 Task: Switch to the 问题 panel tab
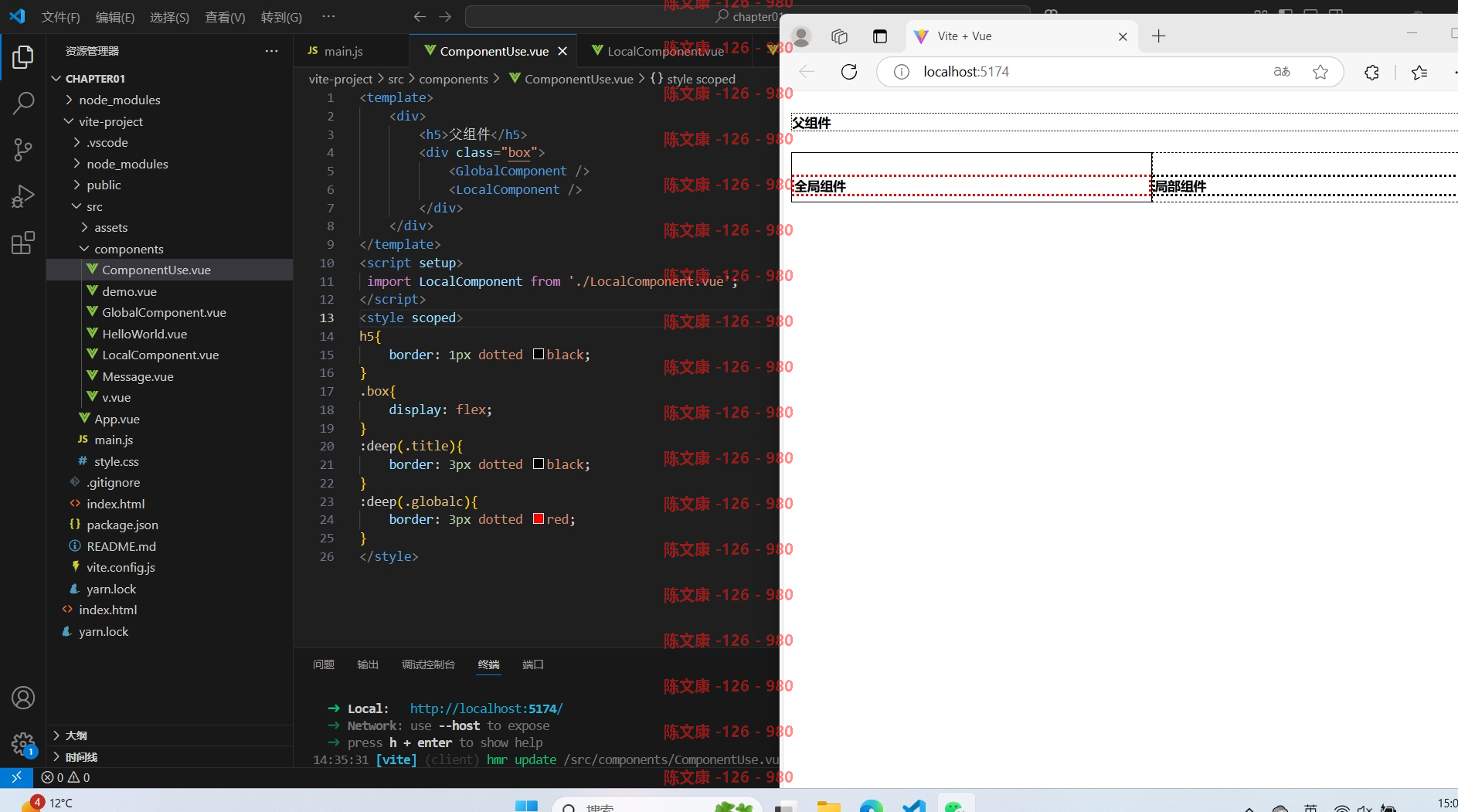(324, 664)
